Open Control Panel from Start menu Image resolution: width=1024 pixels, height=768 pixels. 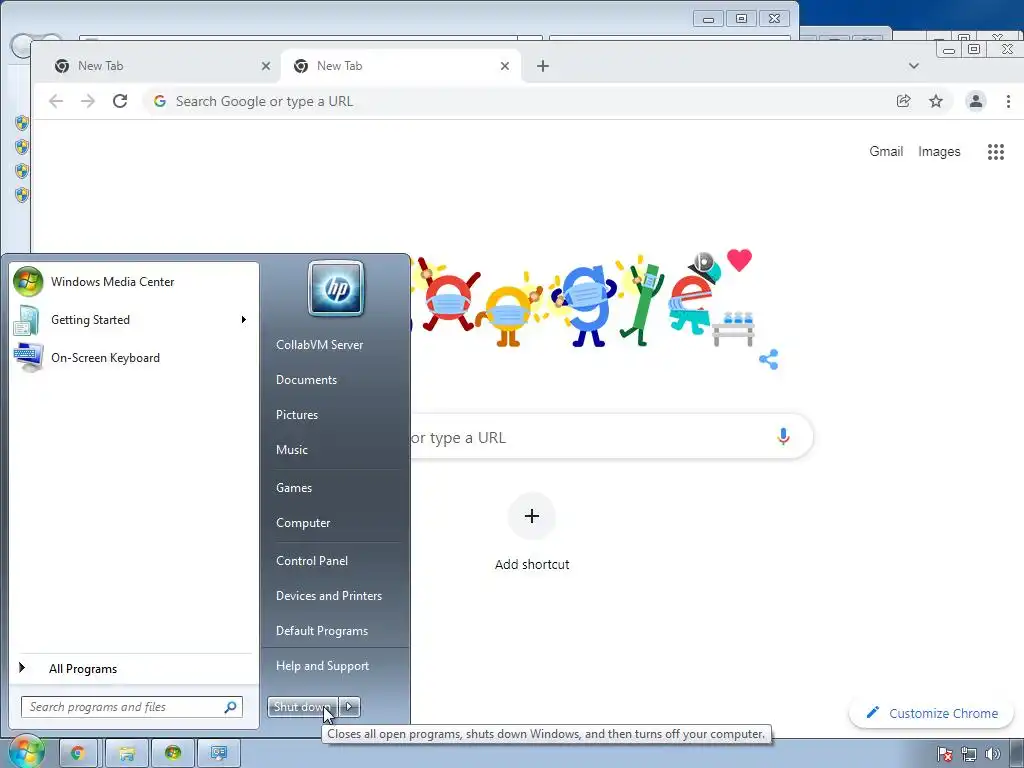click(x=312, y=561)
